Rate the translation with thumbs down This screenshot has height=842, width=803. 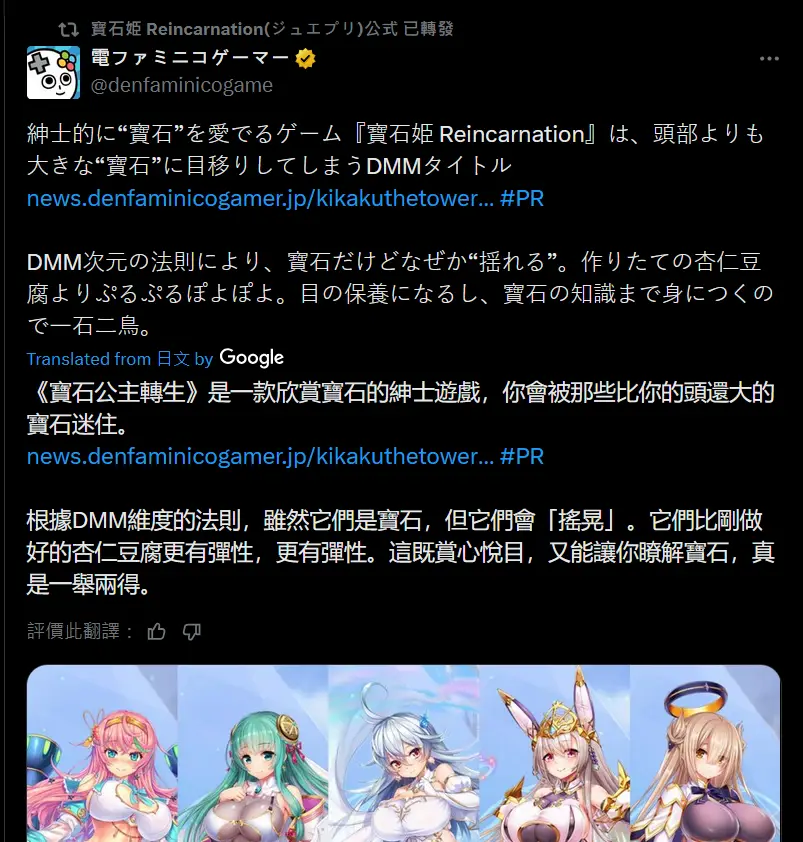(x=191, y=632)
